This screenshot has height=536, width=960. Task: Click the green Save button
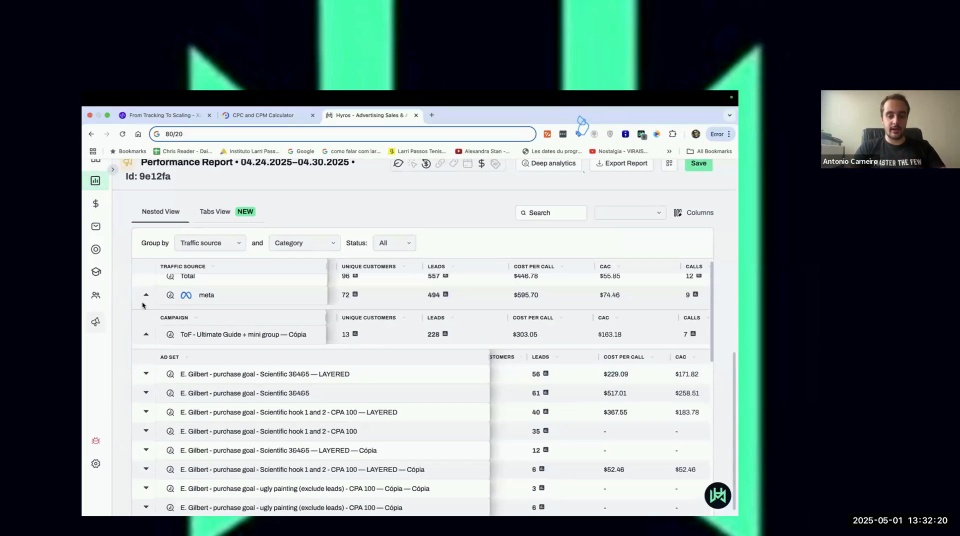(699, 164)
